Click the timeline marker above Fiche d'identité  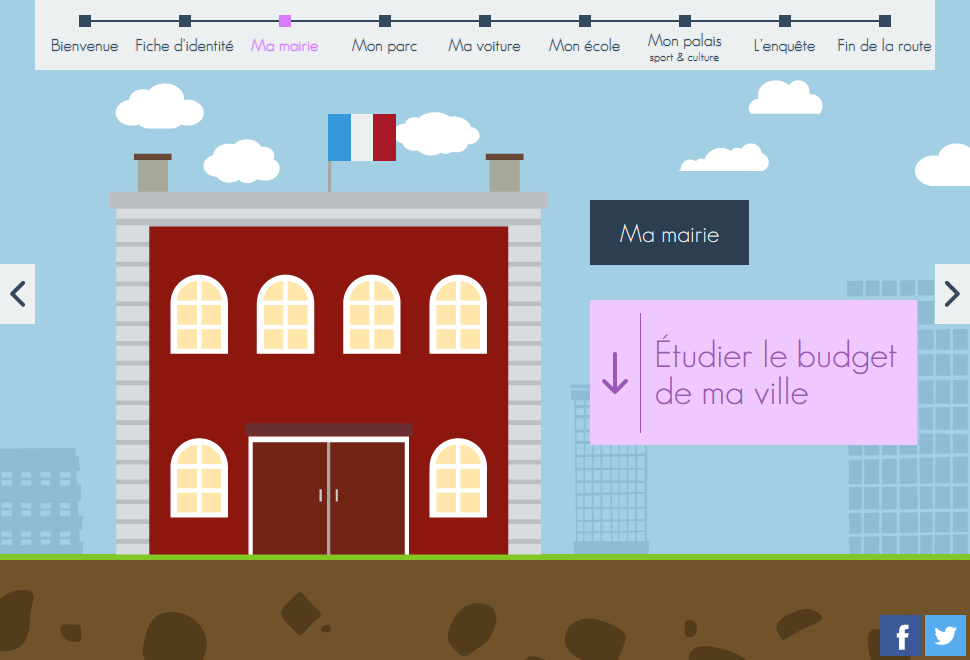[185, 21]
